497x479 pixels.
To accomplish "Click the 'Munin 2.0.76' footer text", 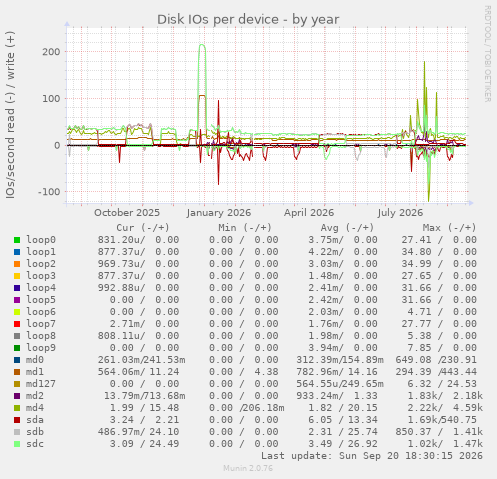I will click(x=248, y=468).
